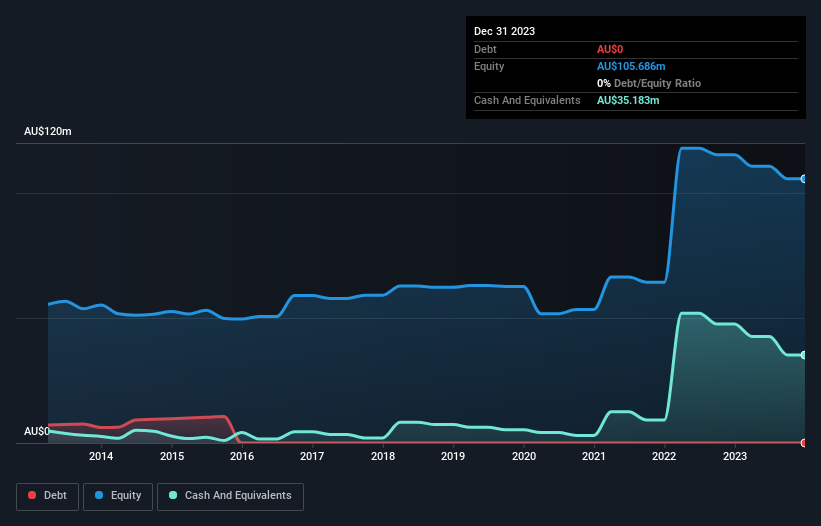
Task: Click the 2015 x-axis label
Action: 172,456
